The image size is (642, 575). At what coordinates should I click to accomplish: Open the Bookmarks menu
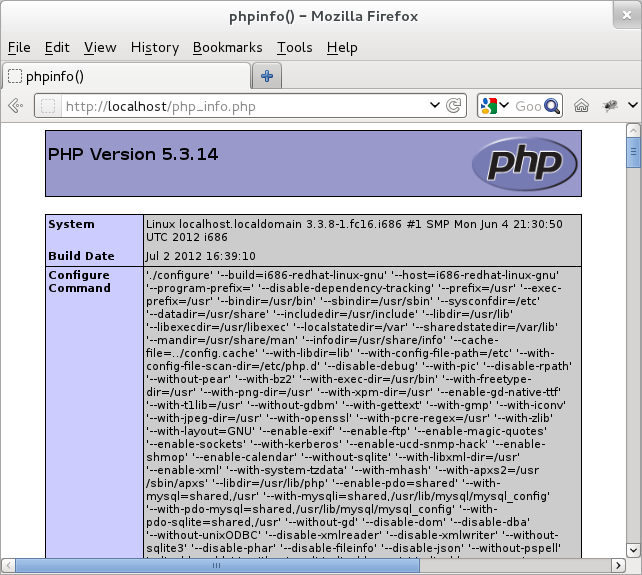(227, 47)
